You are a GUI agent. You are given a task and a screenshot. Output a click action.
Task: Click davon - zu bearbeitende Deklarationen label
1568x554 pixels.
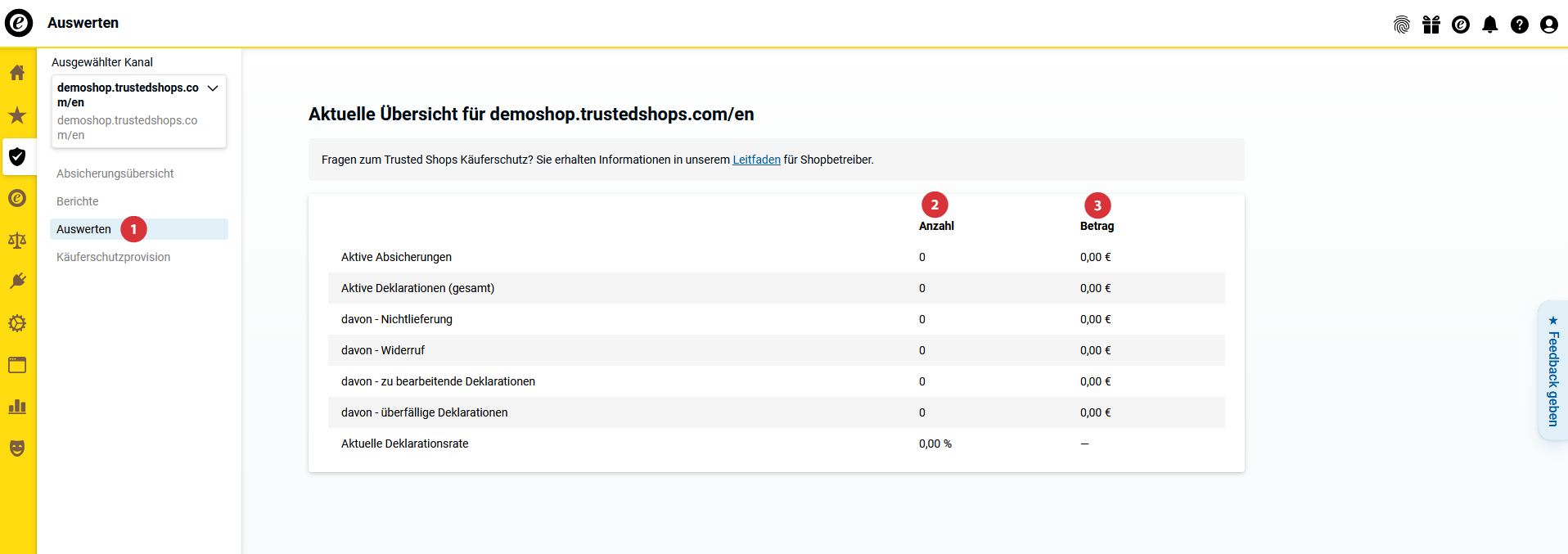coord(438,381)
